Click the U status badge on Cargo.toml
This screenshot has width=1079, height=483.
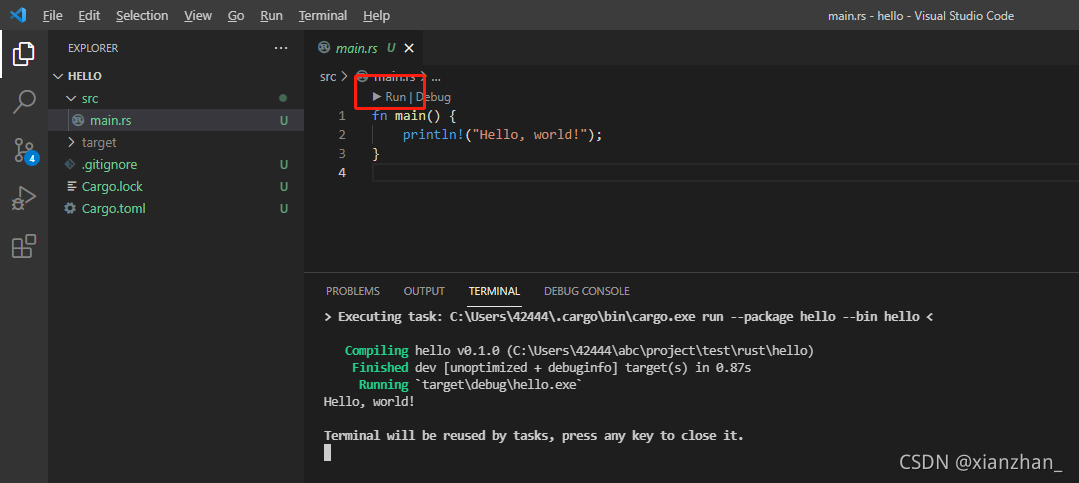[284, 208]
